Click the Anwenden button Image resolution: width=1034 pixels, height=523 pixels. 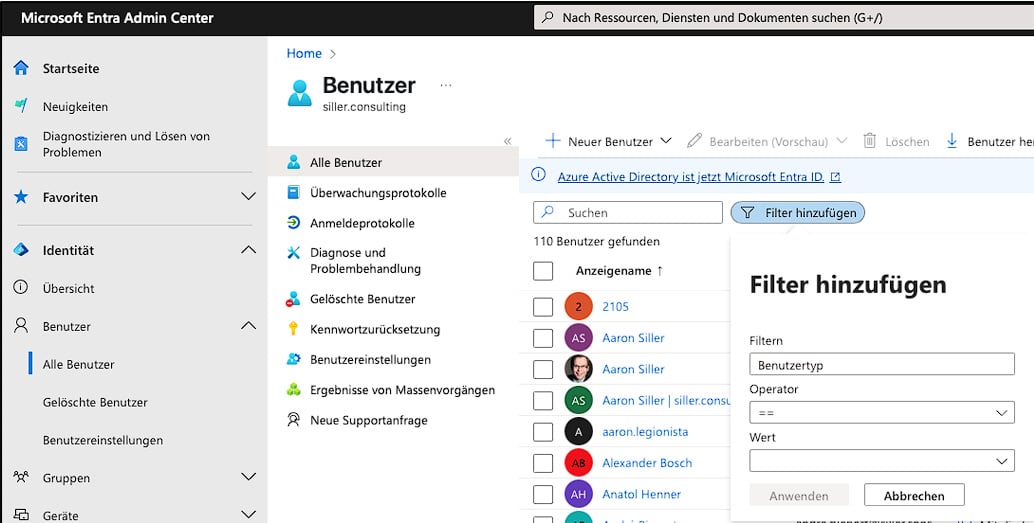tap(799, 495)
